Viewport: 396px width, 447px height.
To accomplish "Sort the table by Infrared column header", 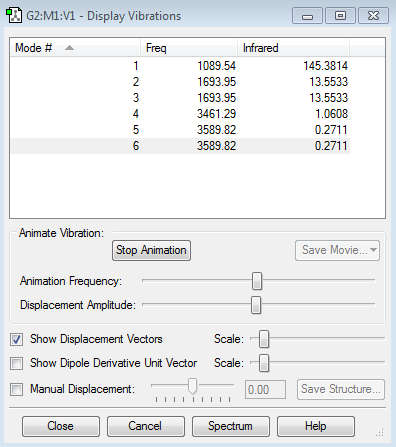I will tap(293, 48).
